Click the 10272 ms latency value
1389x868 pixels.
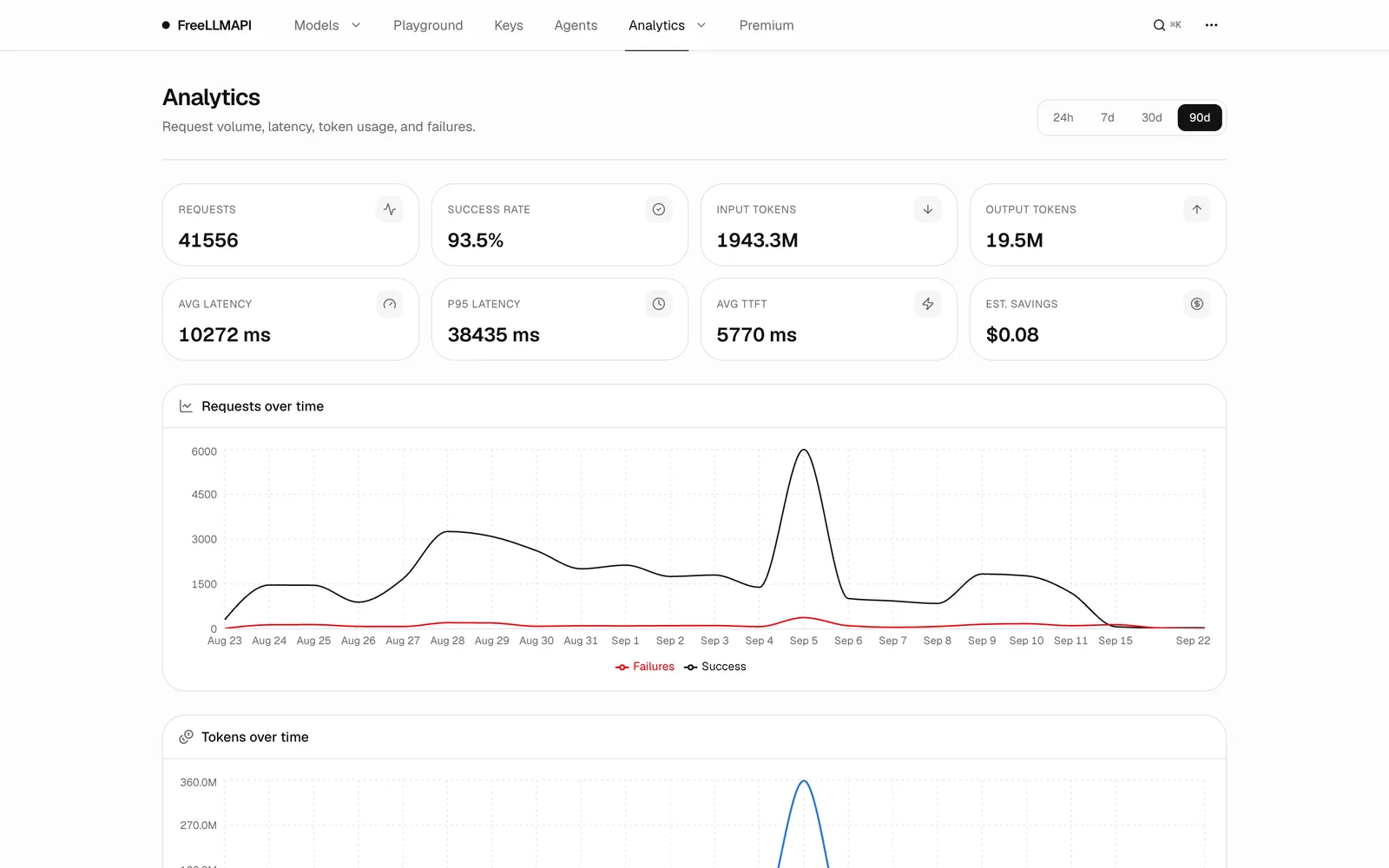tap(224, 335)
